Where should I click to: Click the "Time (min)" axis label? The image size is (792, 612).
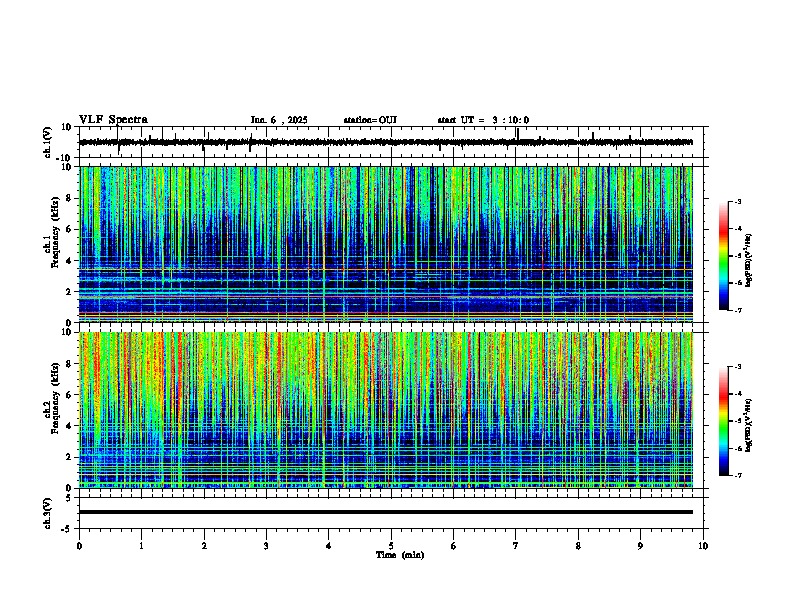click(x=400, y=555)
